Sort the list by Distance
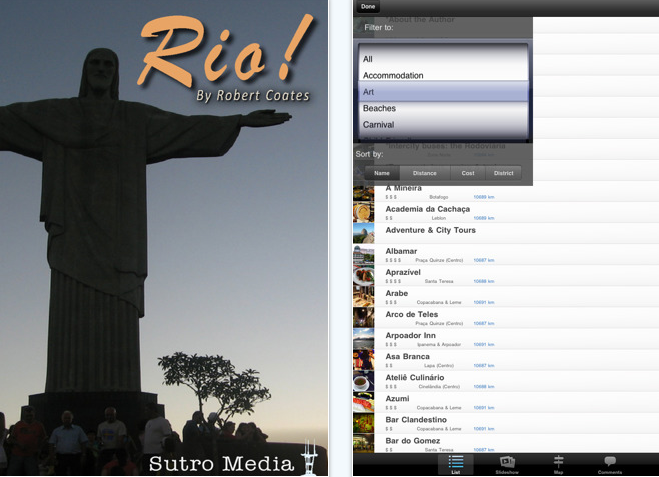Viewport: 659px width, 477px height. coord(424,173)
